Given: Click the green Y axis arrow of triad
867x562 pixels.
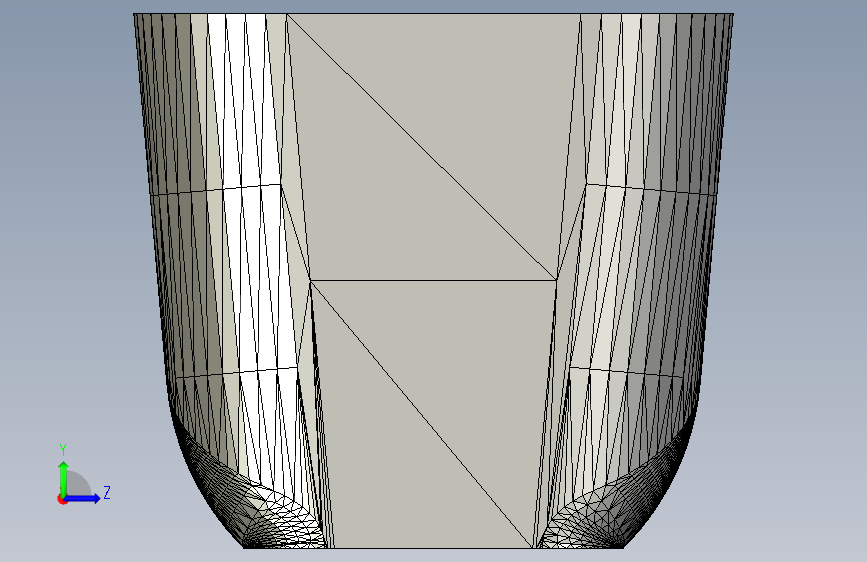Looking at the screenshot, I should click(63, 478).
